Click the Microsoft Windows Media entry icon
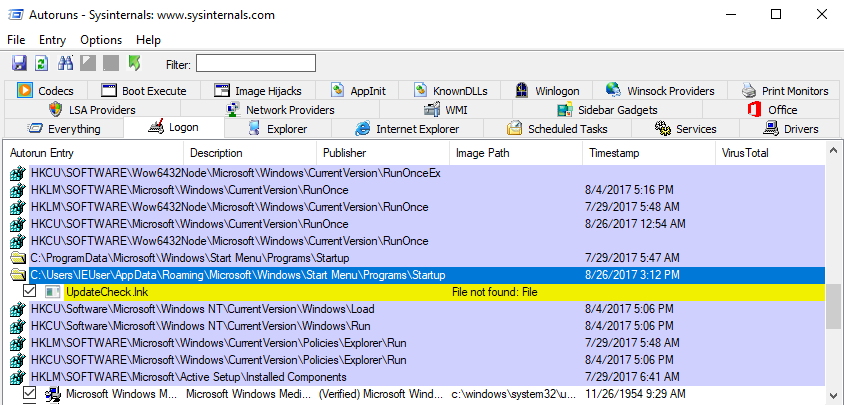The image size is (844, 405). pyautogui.click(x=52, y=394)
